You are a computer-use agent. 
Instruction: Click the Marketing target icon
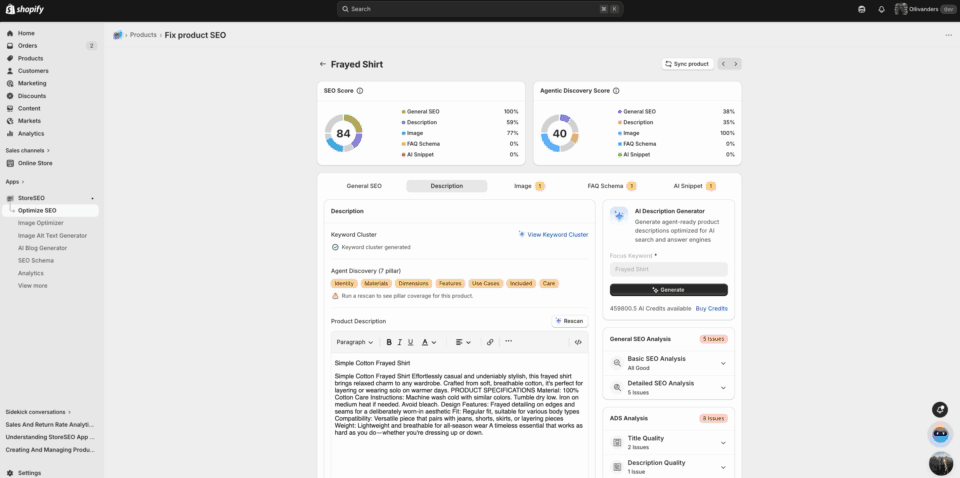10,83
